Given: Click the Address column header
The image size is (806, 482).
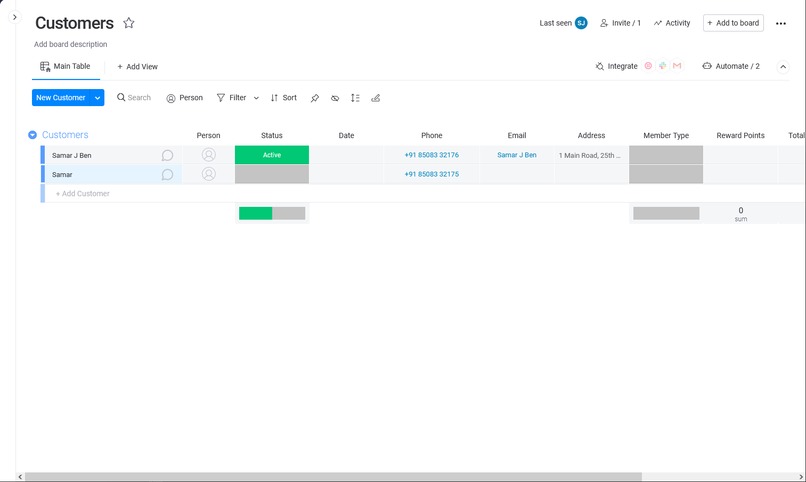Looking at the screenshot, I should click(591, 136).
